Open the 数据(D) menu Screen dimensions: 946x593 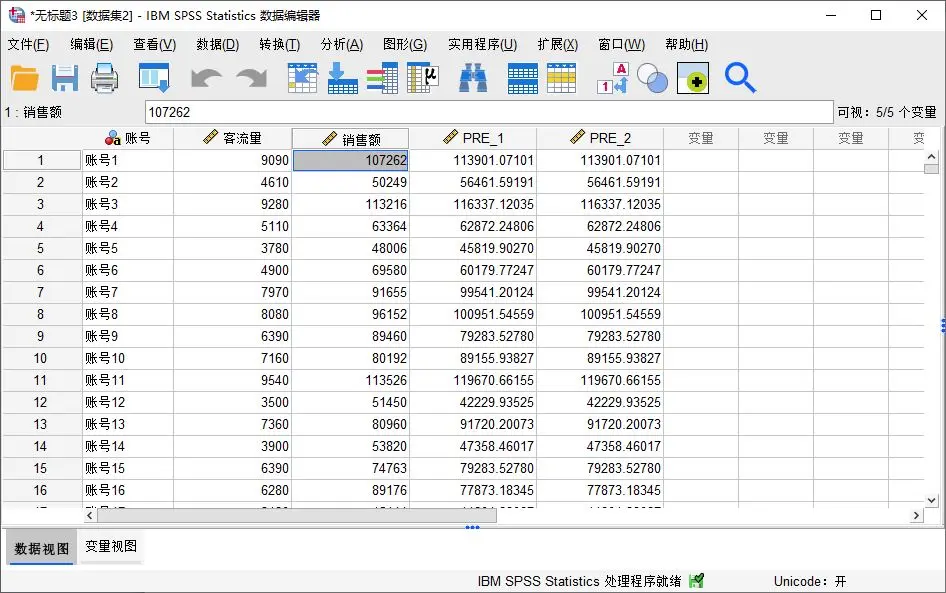(x=217, y=45)
